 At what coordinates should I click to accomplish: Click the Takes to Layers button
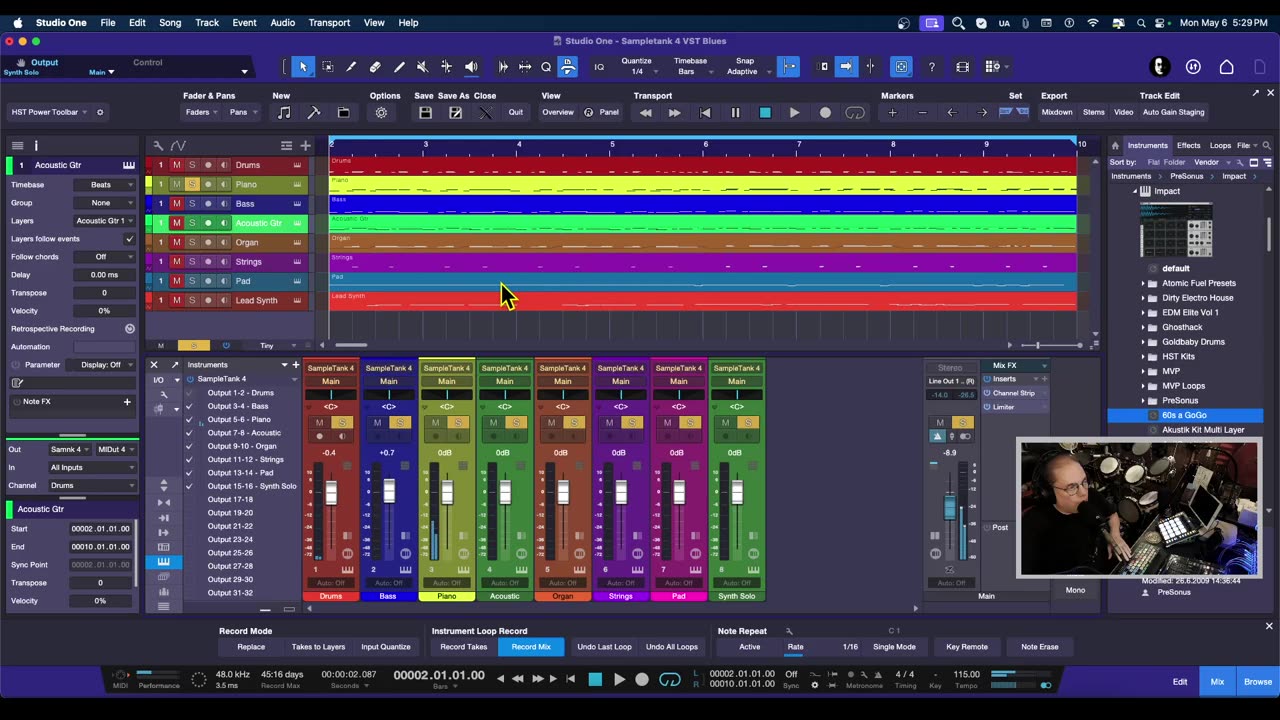click(318, 647)
